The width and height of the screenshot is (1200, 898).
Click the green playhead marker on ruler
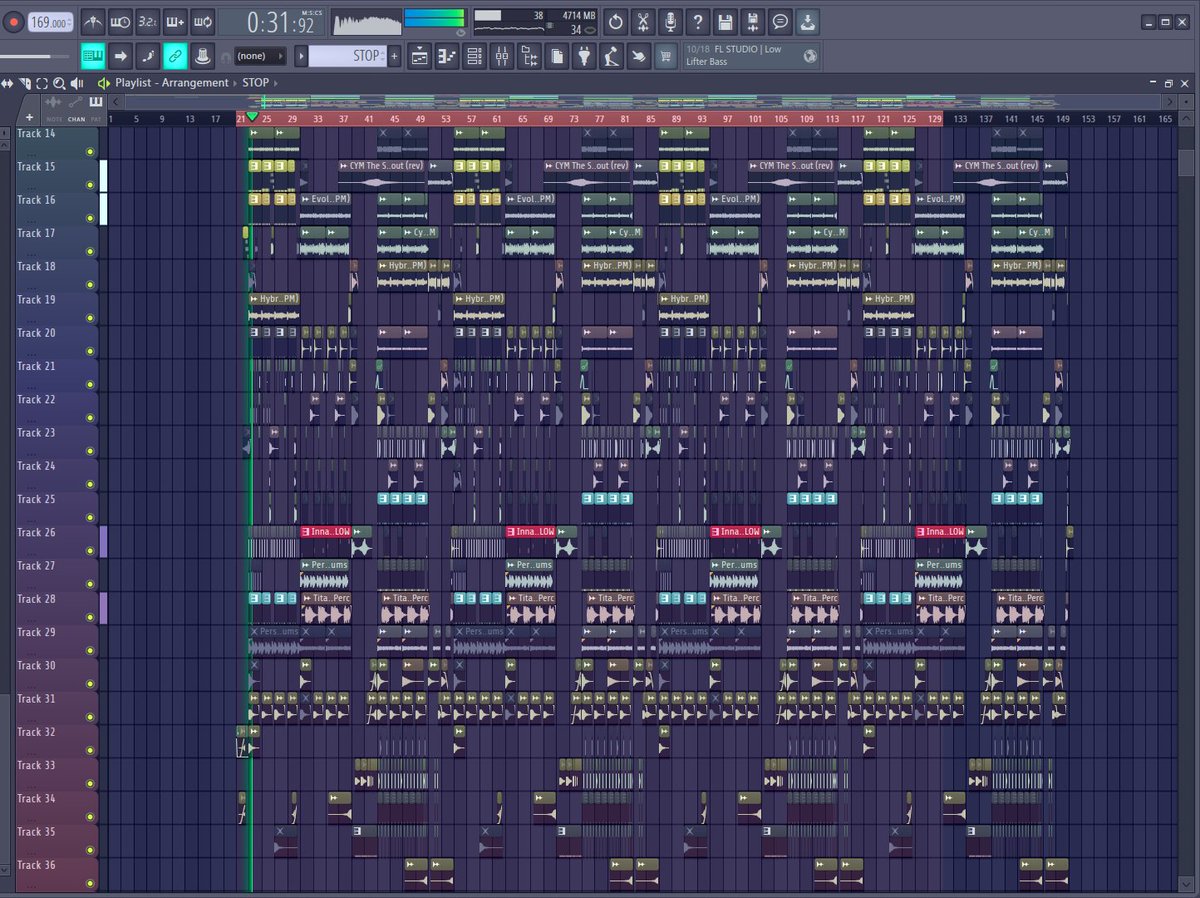tap(252, 118)
